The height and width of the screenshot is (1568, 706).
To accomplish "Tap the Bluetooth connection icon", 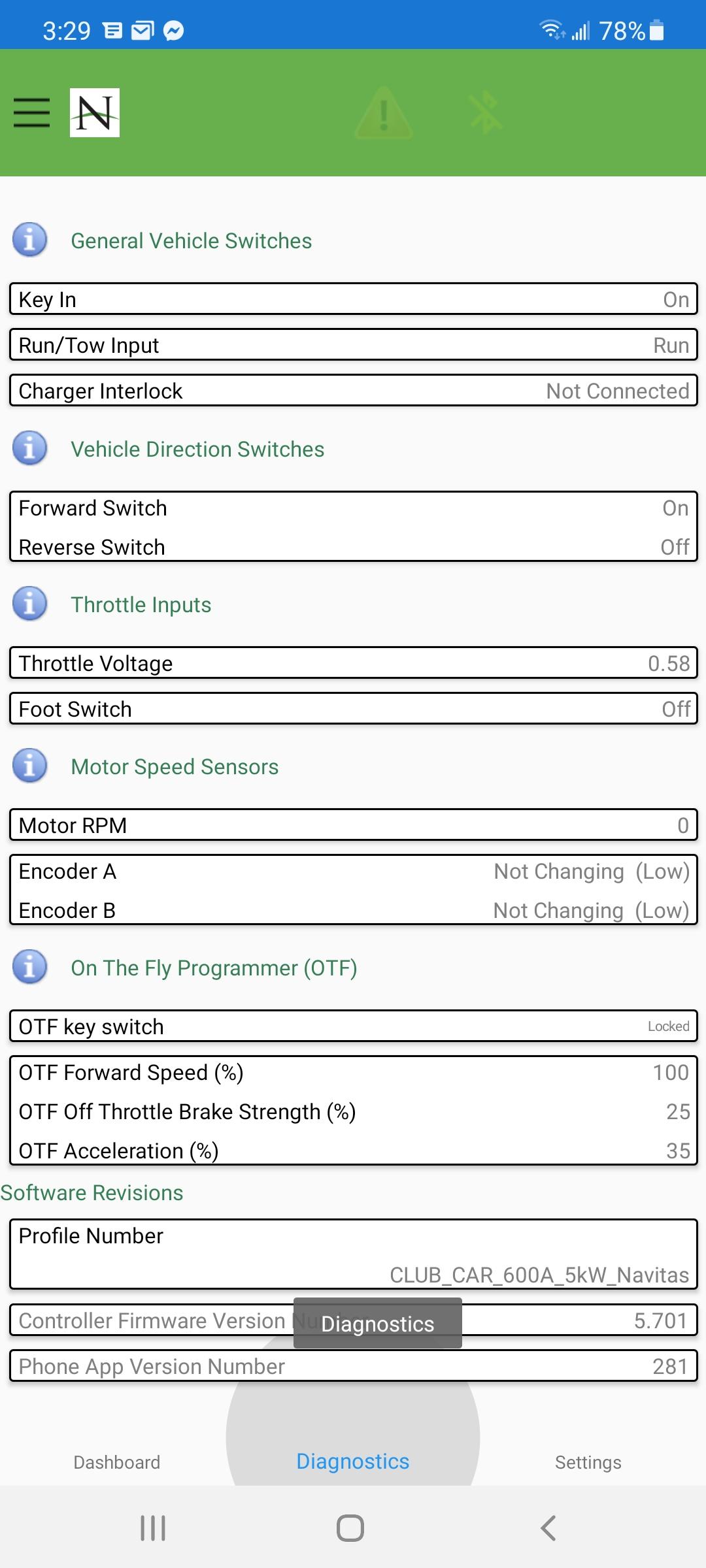I will [x=485, y=114].
